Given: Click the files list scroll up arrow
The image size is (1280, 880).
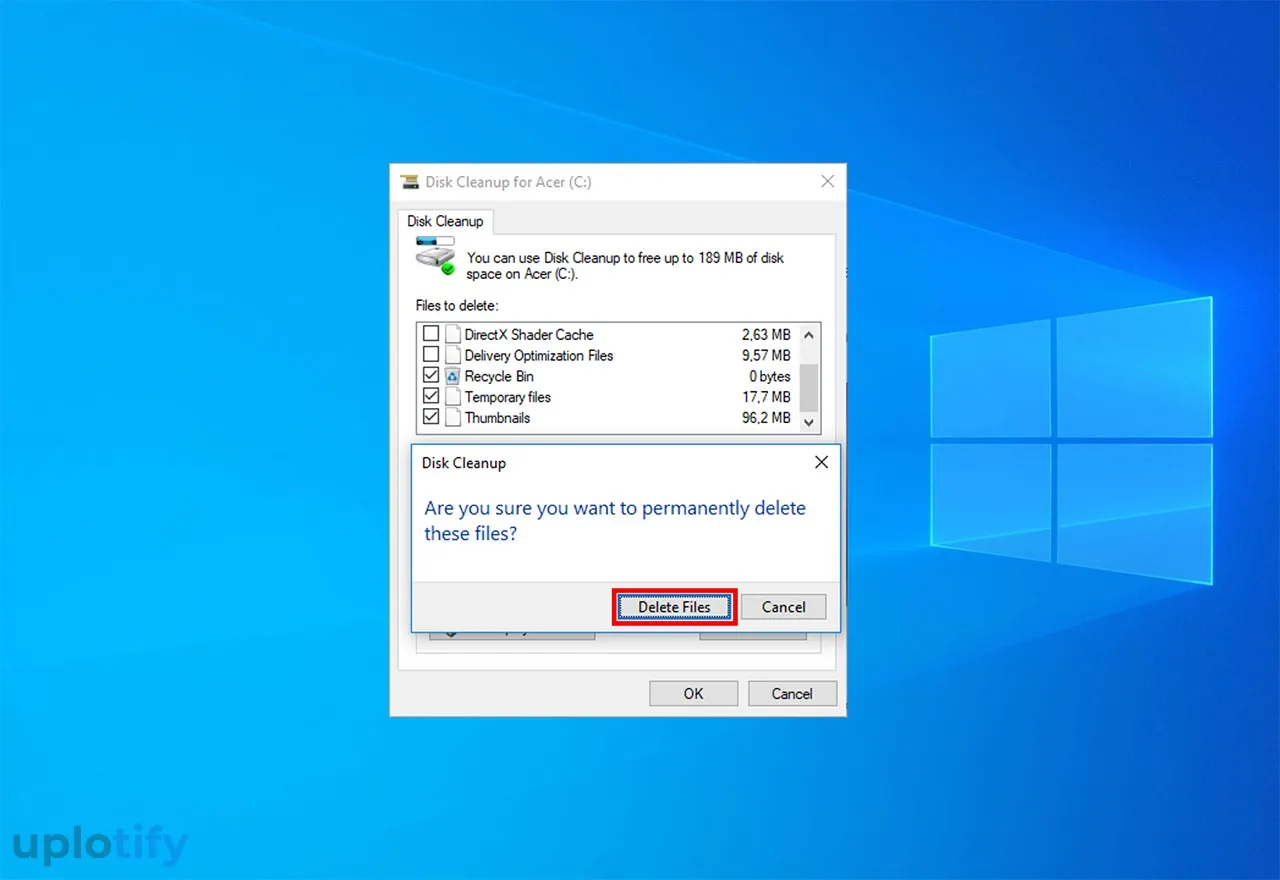Looking at the screenshot, I should [809, 334].
